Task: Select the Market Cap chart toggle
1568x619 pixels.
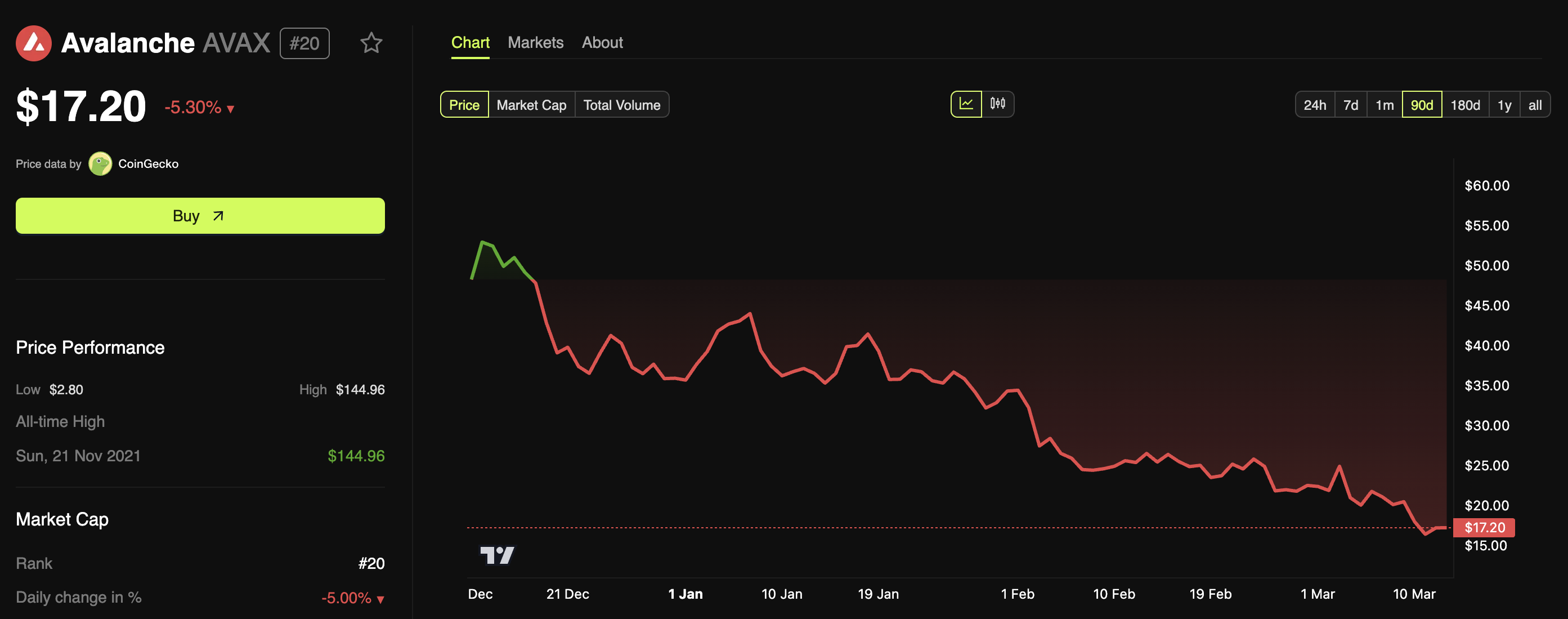Action: click(x=531, y=105)
